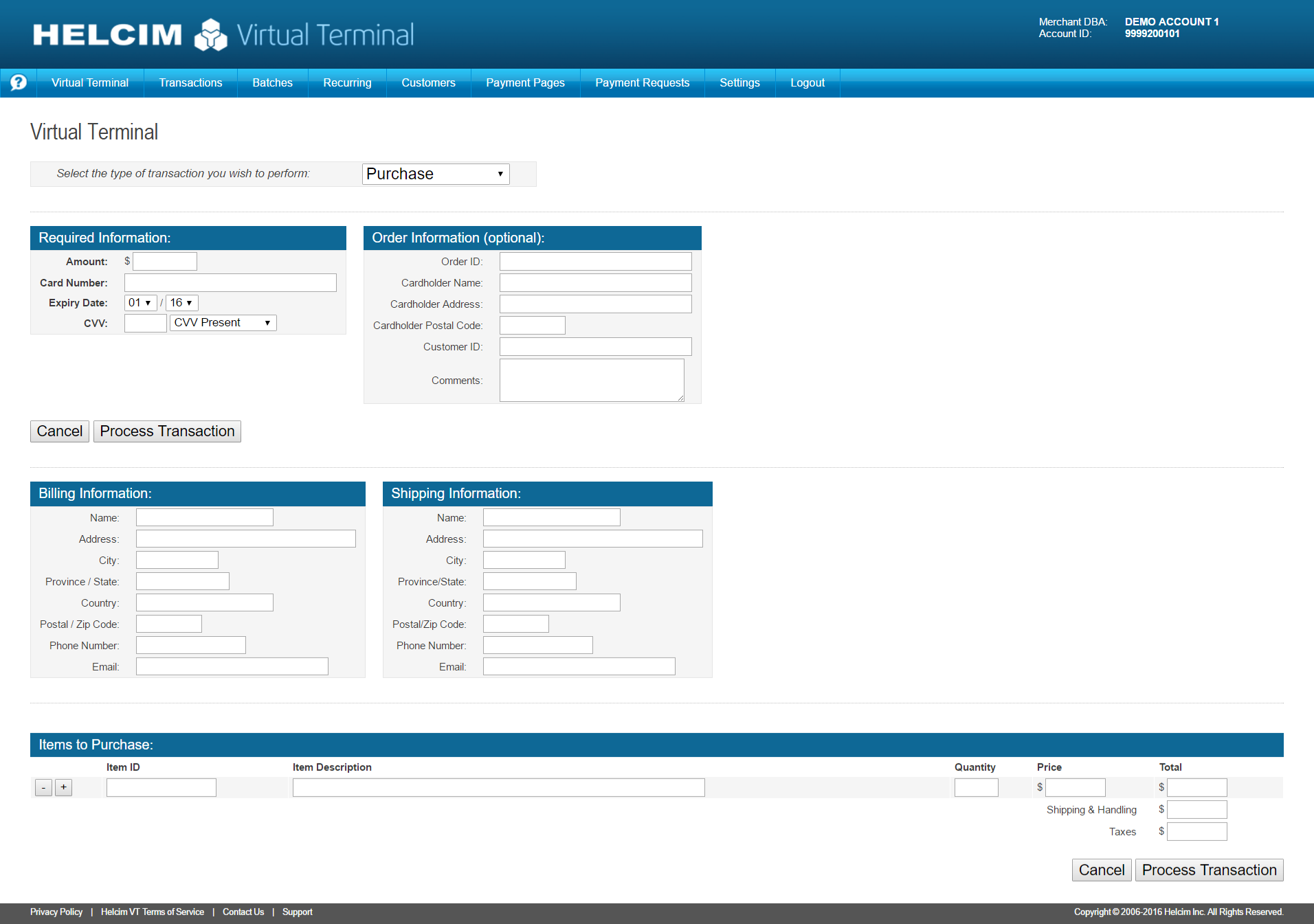Add another purchase item row
Viewport: 1314px width, 924px height.
pyautogui.click(x=63, y=787)
